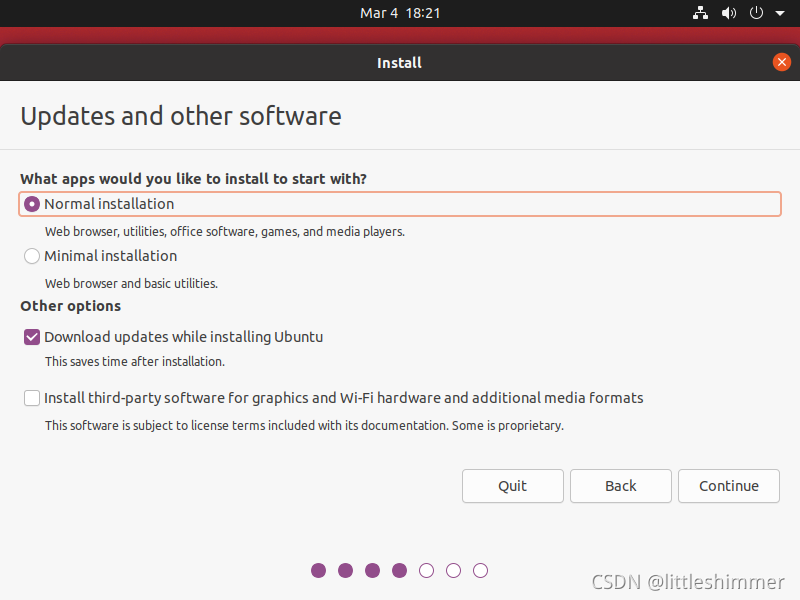Open the clock showing Mar 4 18:21
The height and width of the screenshot is (600, 800).
pos(400,13)
